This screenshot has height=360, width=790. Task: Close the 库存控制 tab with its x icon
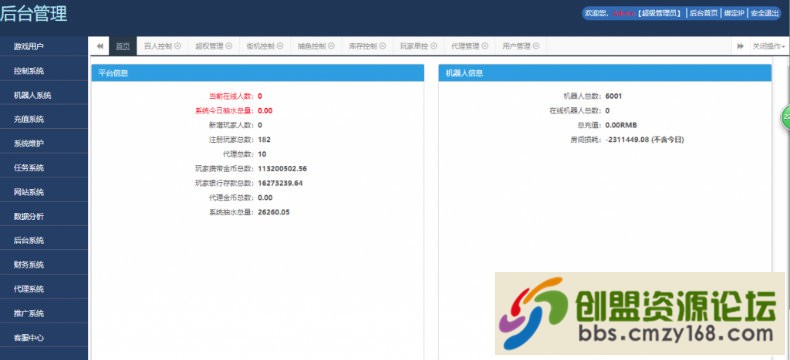(x=383, y=46)
